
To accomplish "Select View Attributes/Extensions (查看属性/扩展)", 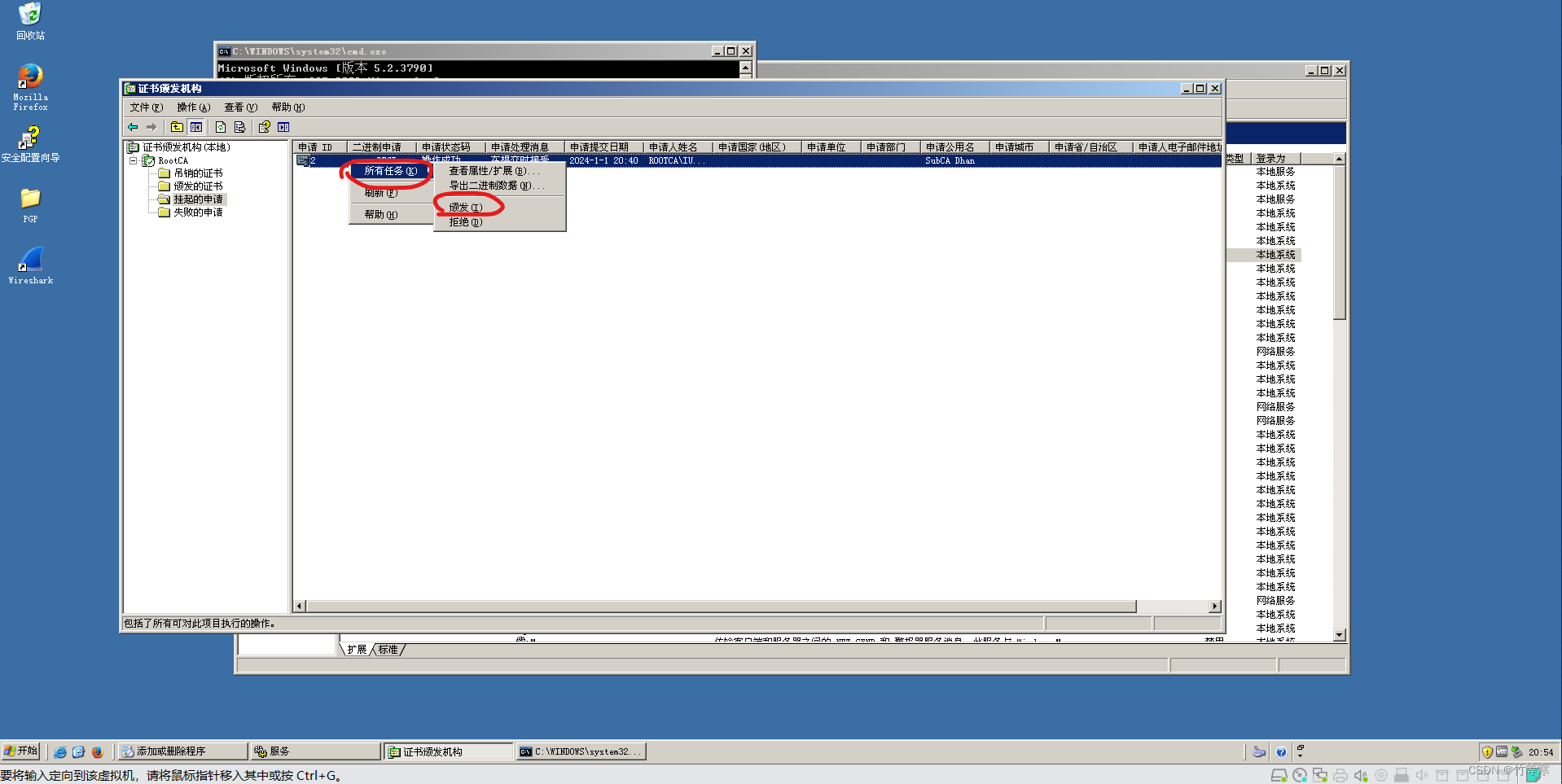I will tap(500, 171).
